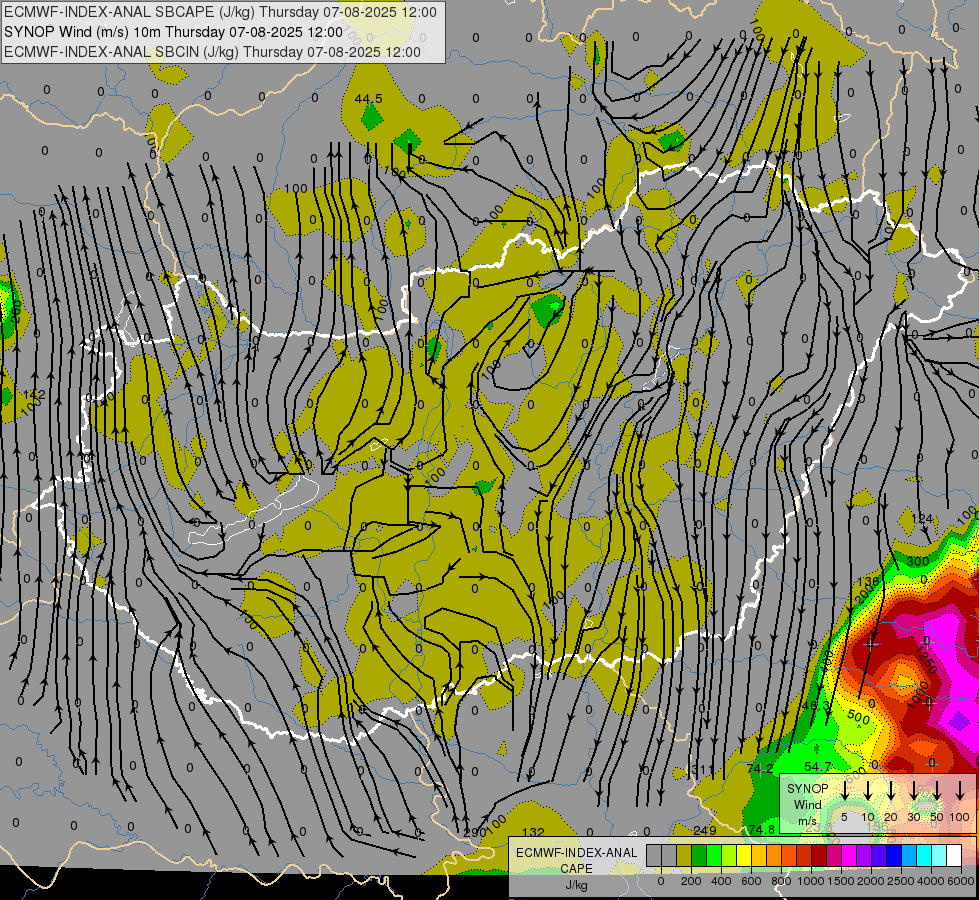
Task: Click the SBCIN title line at top
Action: 212,52
